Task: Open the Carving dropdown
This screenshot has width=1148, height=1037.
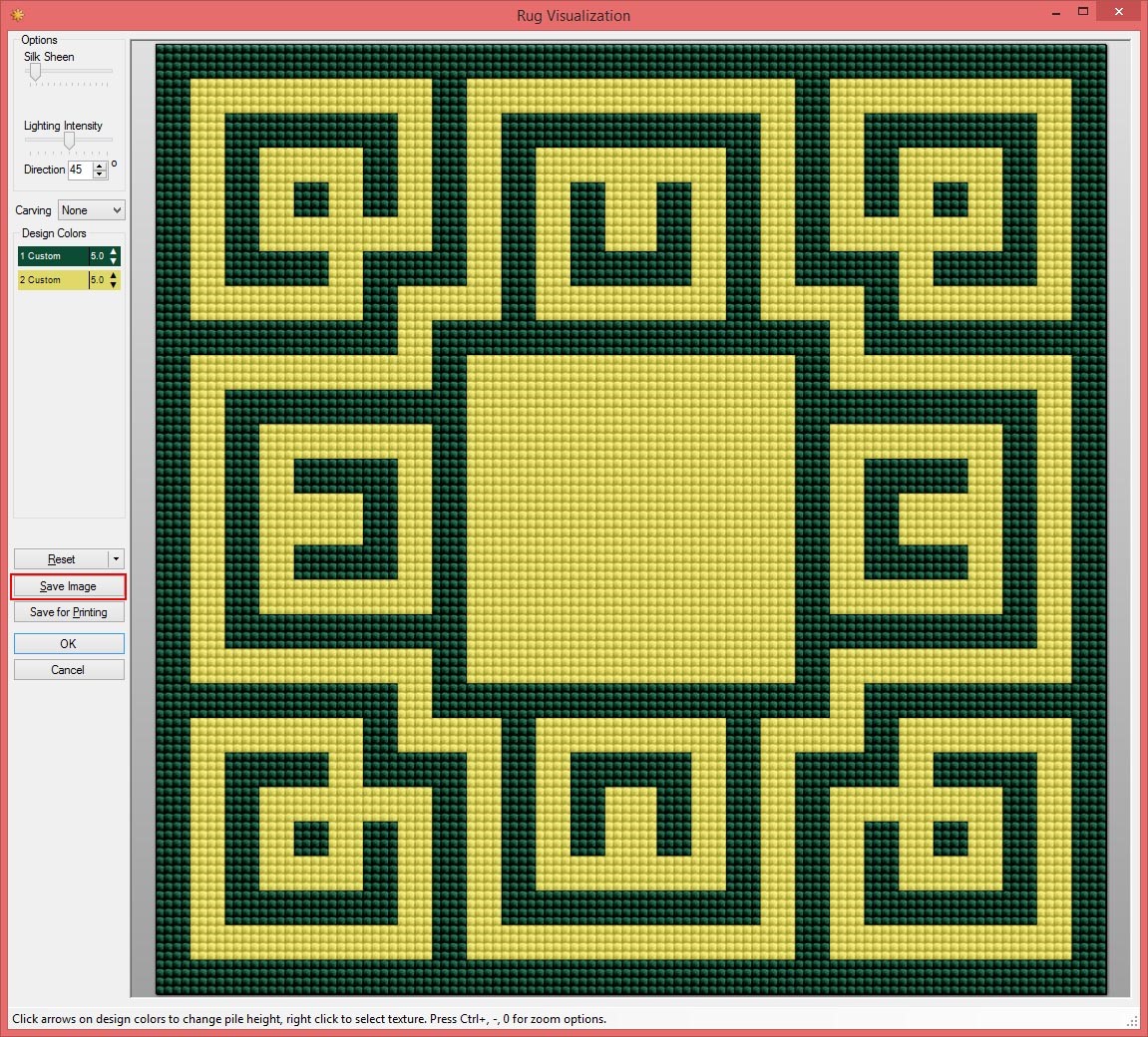Action: 91,210
